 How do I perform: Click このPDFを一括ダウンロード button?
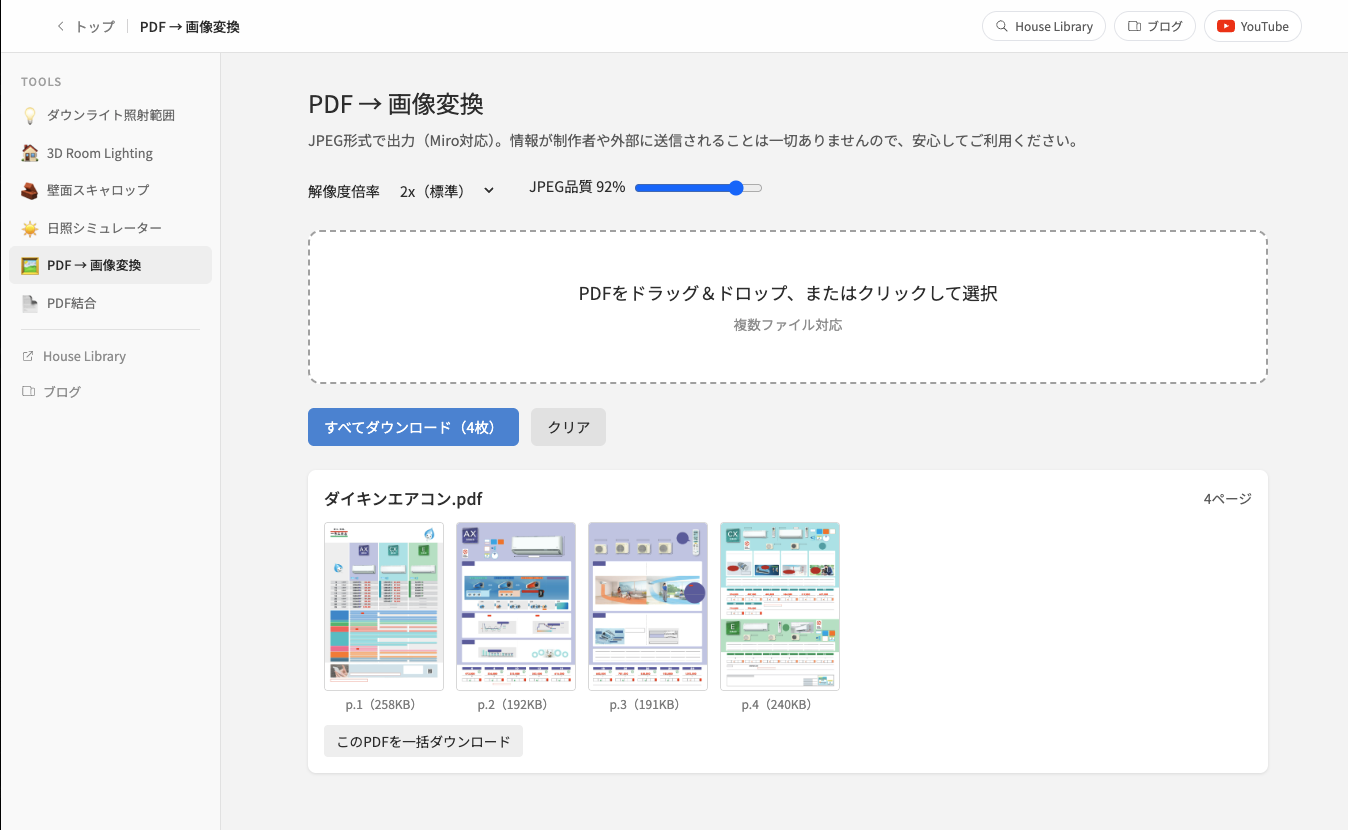[x=423, y=741]
